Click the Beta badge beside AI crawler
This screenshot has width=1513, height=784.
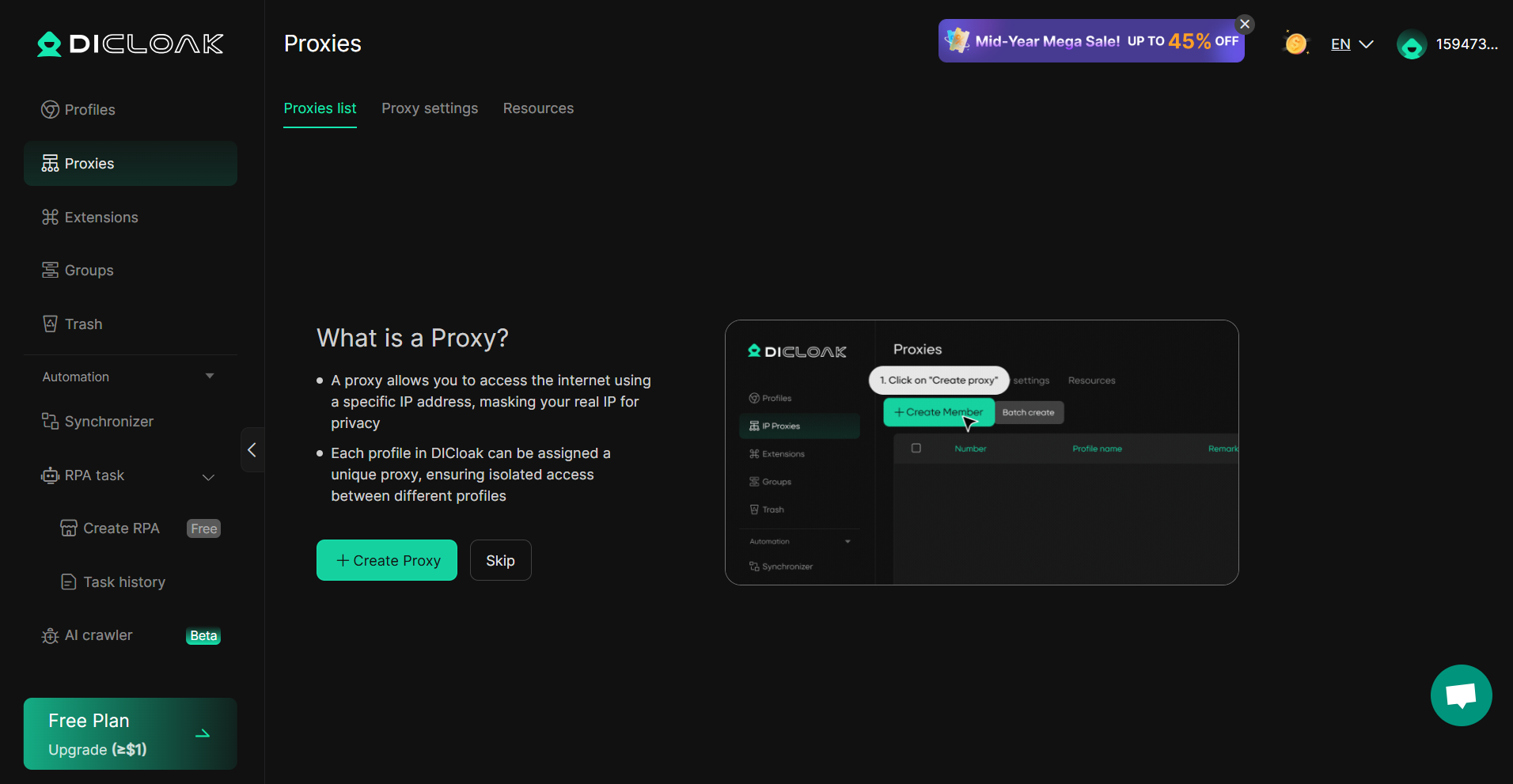tap(203, 636)
